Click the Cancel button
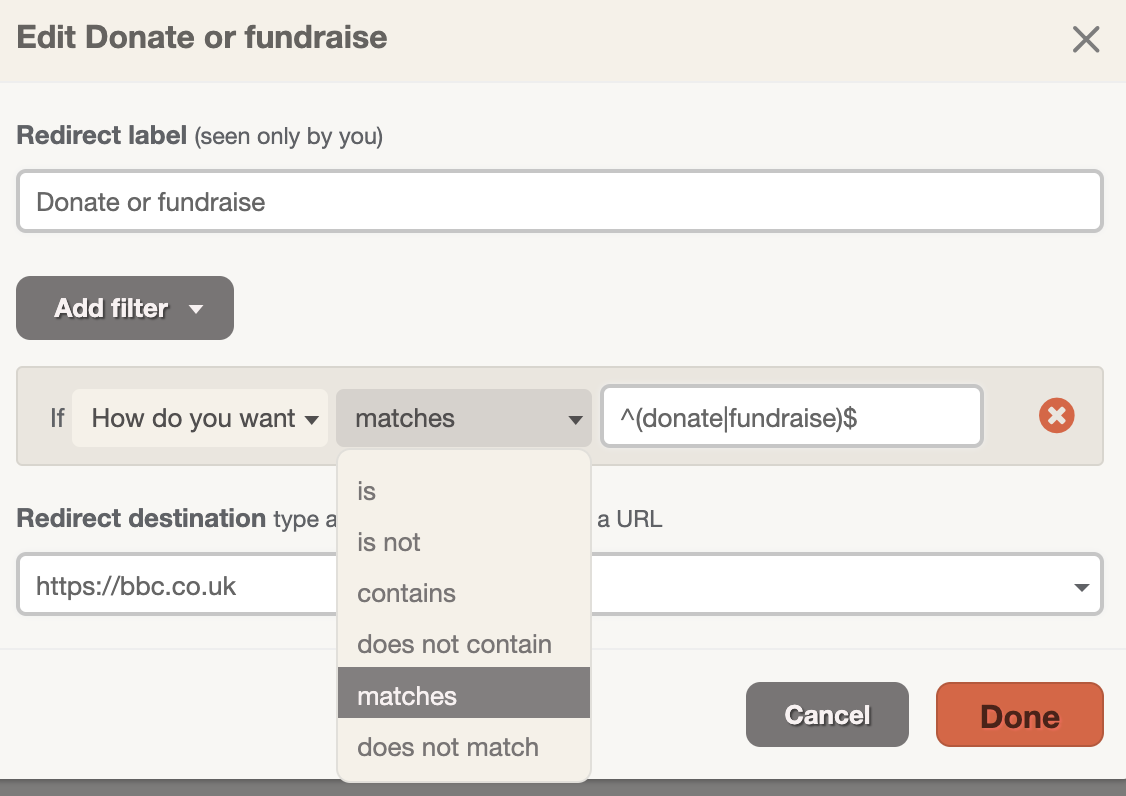Screen dimensions: 1126x796 [827, 715]
